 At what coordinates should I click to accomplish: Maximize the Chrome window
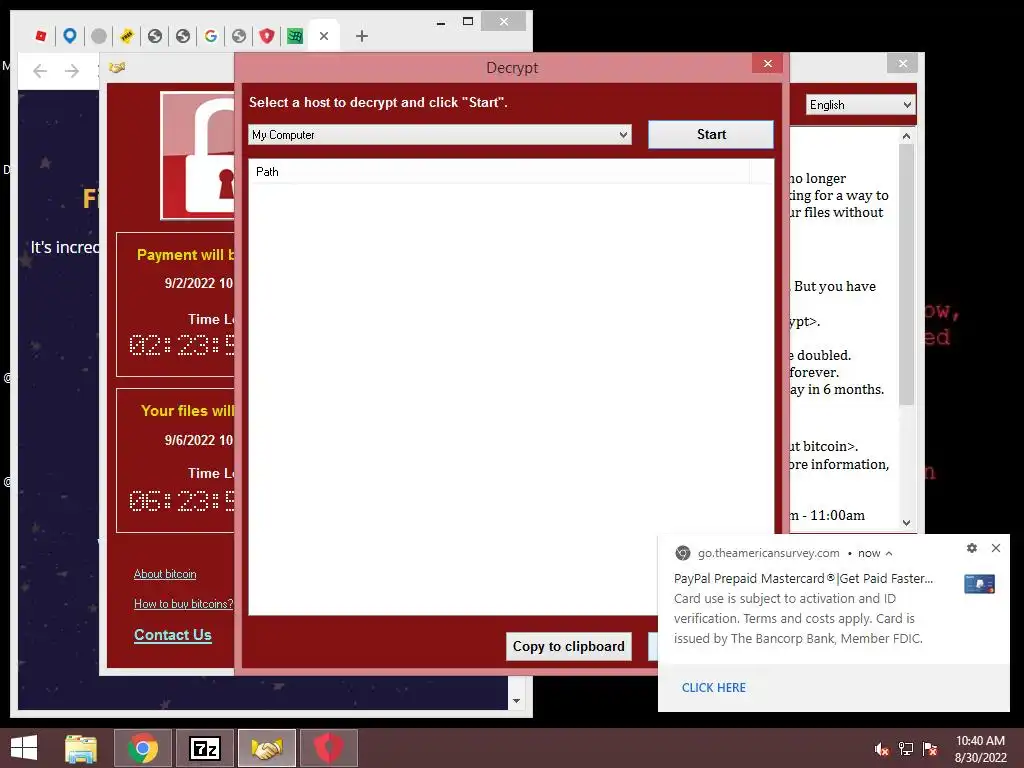coord(468,22)
